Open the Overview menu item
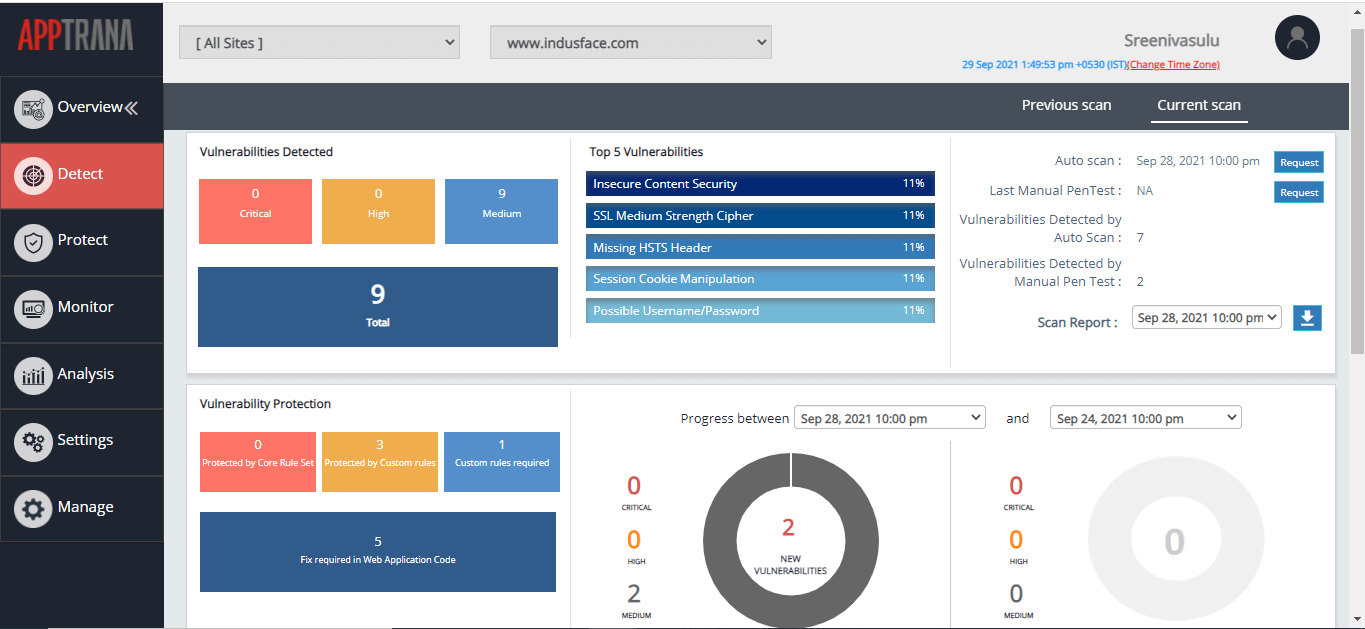The height and width of the screenshot is (629, 1365). click(x=82, y=108)
